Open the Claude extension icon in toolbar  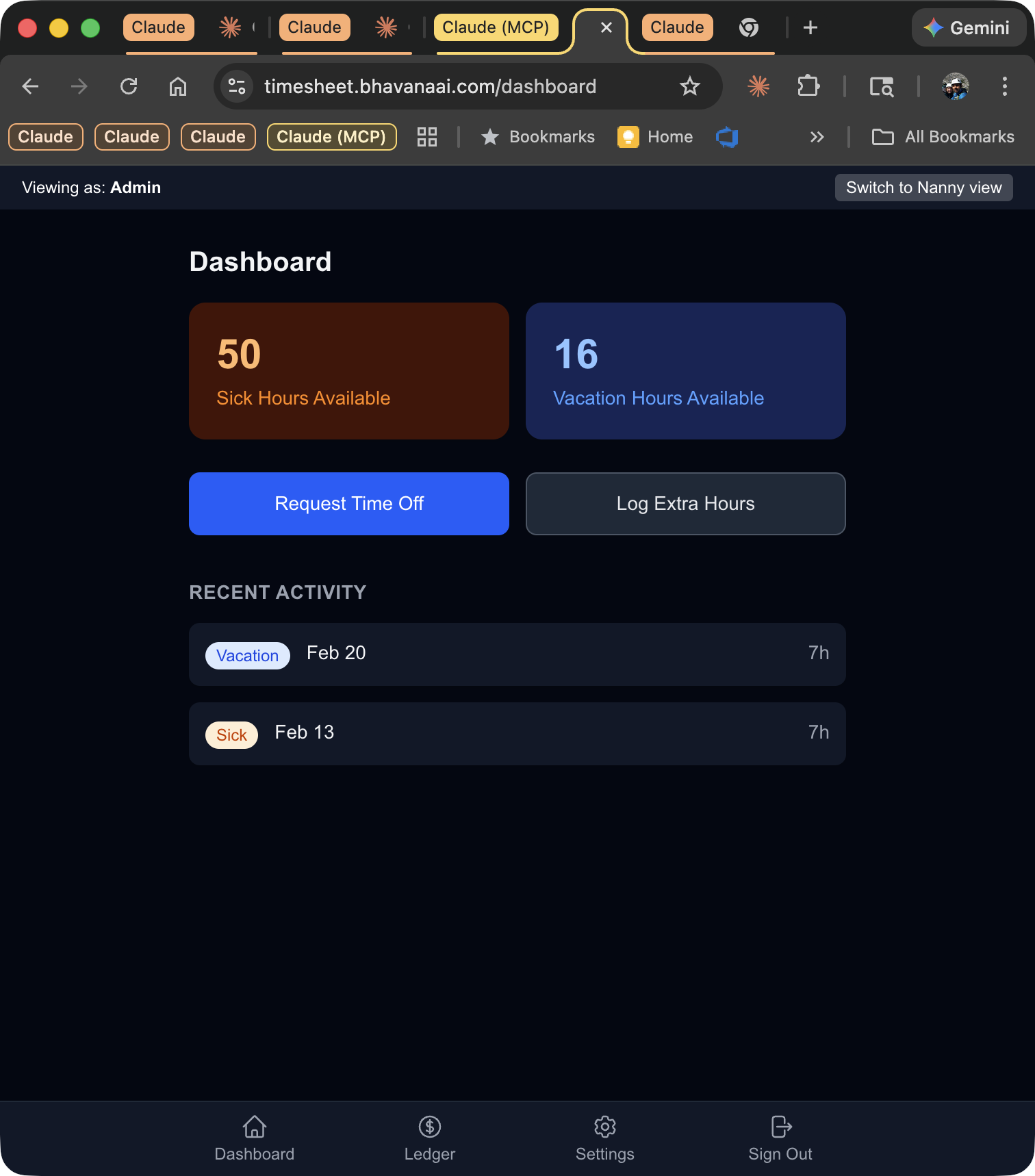758,86
